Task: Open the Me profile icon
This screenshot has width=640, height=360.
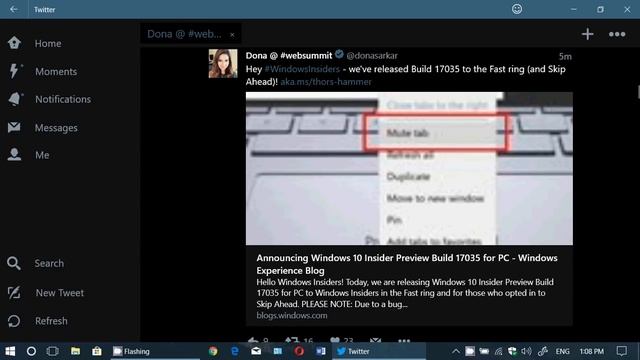Action: pos(14,155)
